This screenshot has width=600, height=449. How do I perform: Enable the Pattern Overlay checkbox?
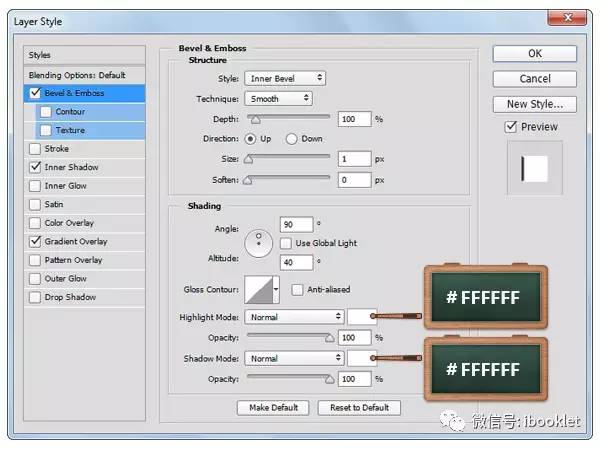point(35,260)
